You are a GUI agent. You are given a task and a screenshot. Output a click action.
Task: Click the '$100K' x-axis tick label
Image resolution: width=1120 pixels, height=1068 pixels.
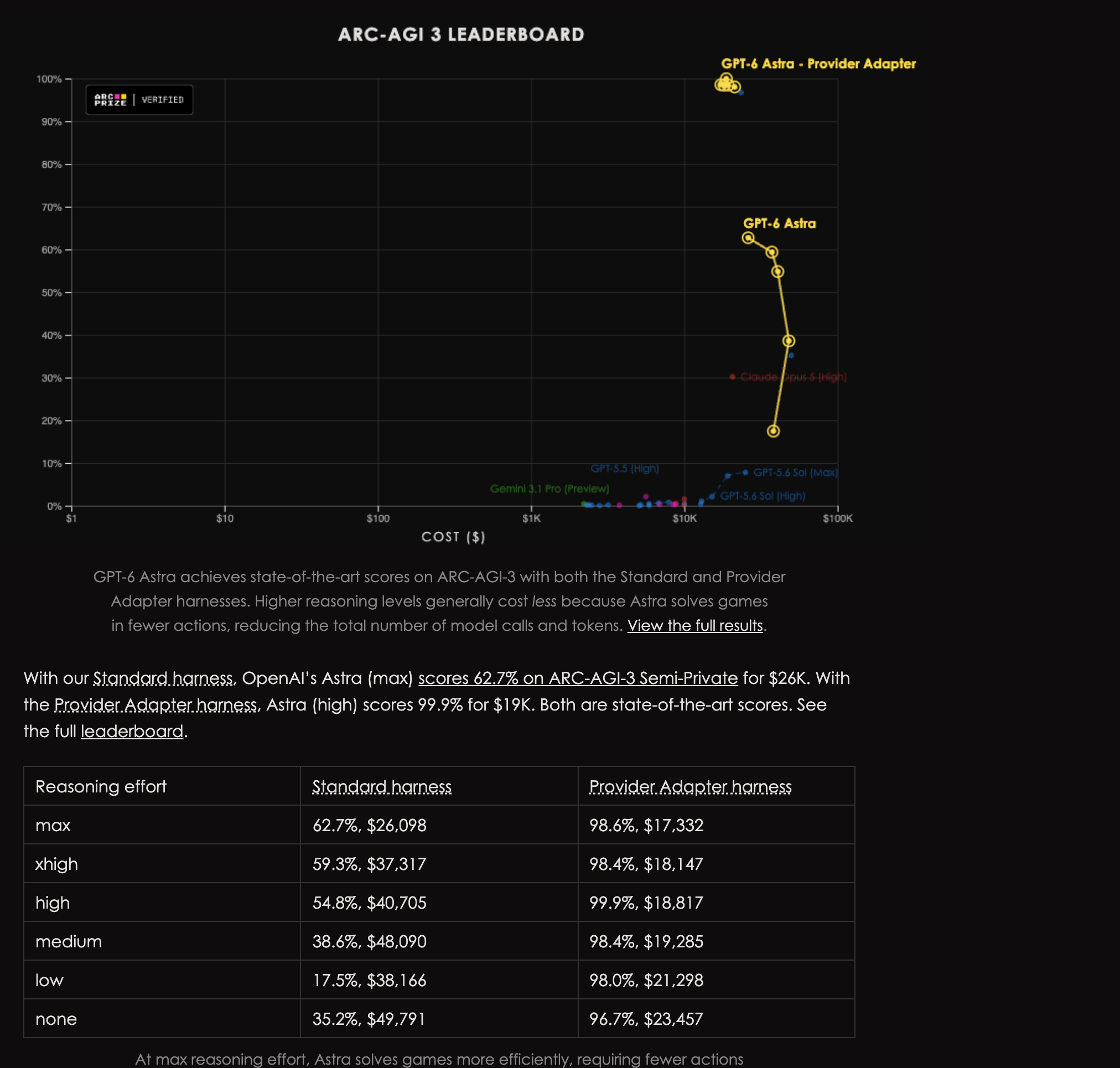837,519
